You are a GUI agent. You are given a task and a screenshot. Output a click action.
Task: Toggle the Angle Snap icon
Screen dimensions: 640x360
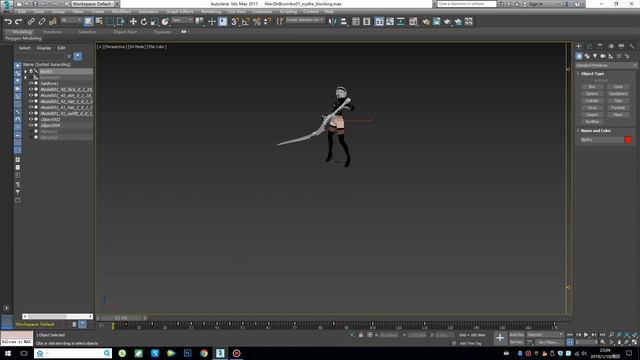[246, 22]
